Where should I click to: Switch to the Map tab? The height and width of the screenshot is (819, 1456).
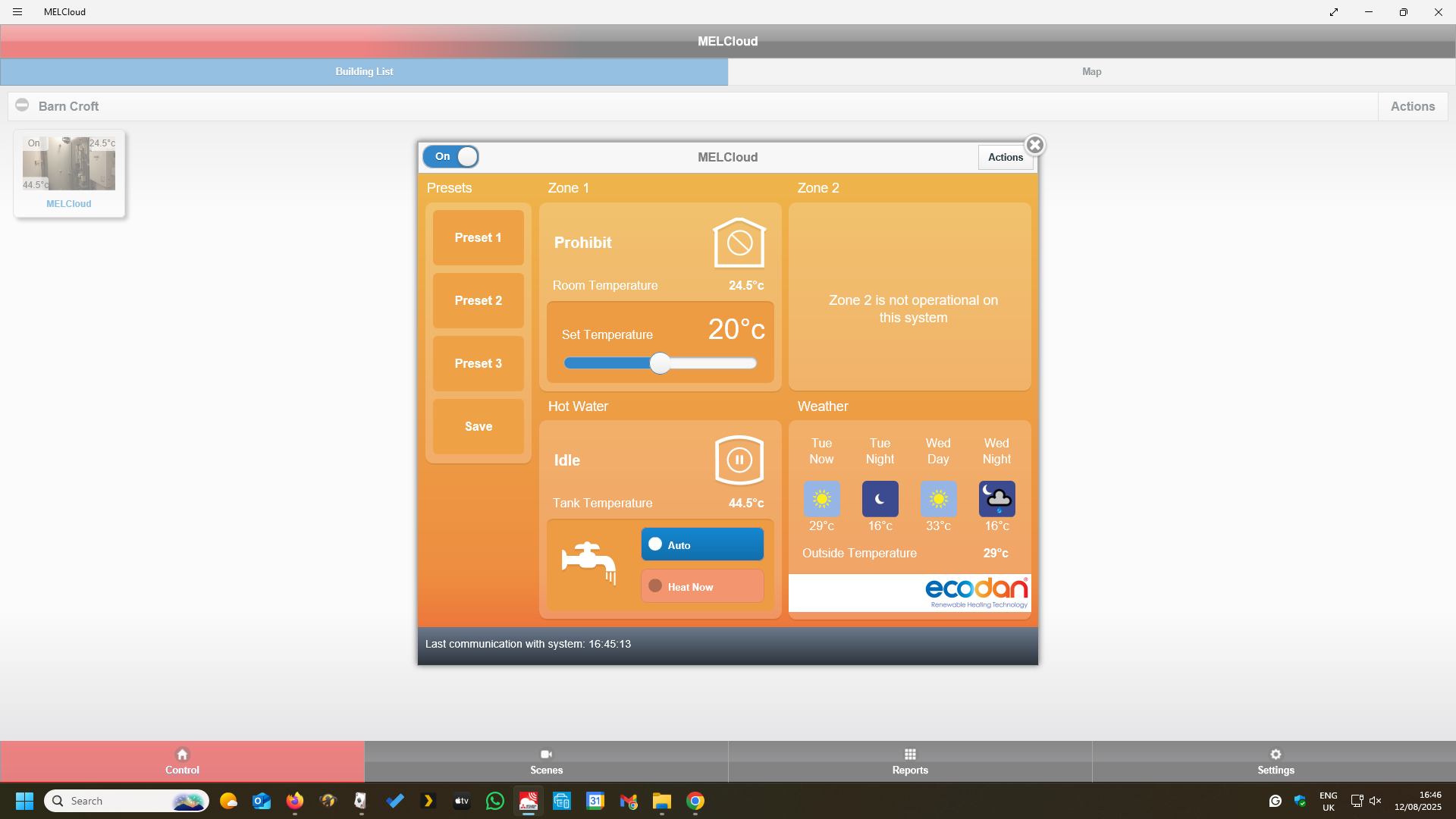tap(1092, 71)
